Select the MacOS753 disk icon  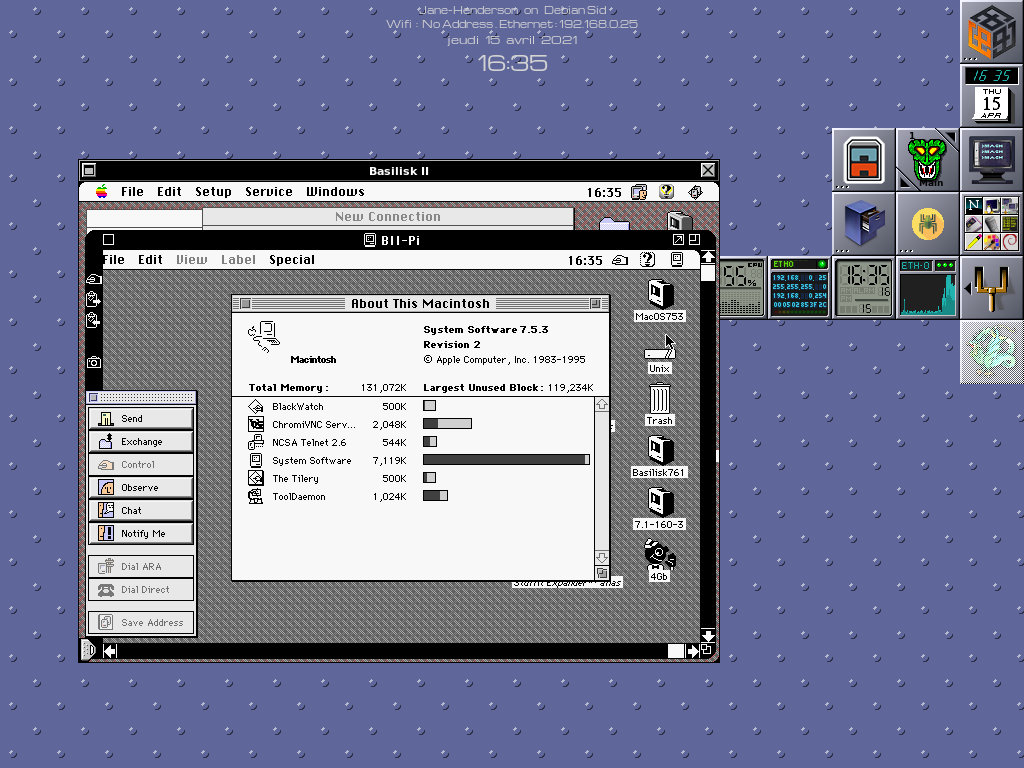coord(660,294)
